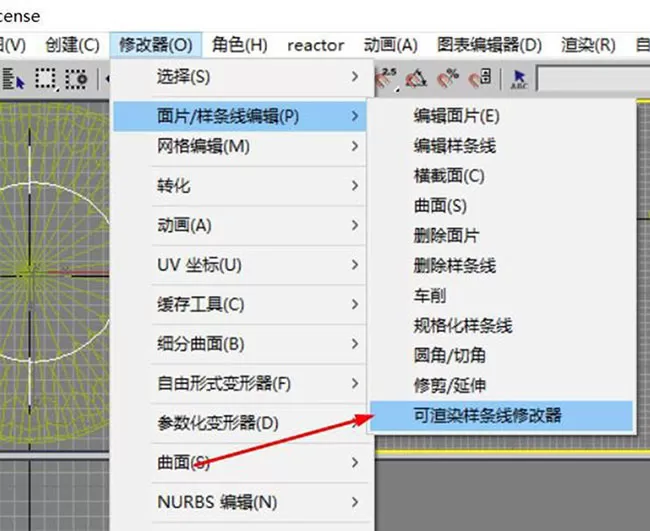Expand 曲面(S) submenu in the modifiers list

[x=354, y=463]
